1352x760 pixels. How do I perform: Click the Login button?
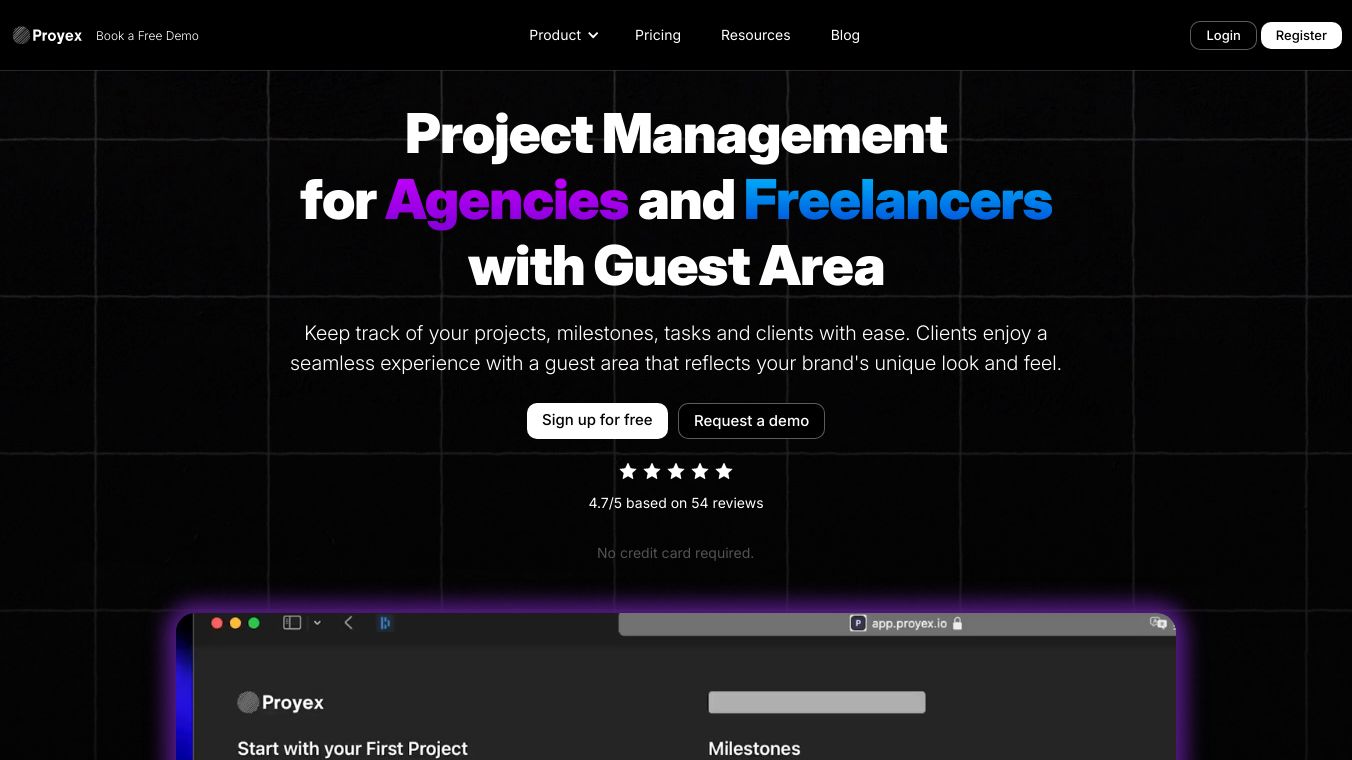(1223, 35)
